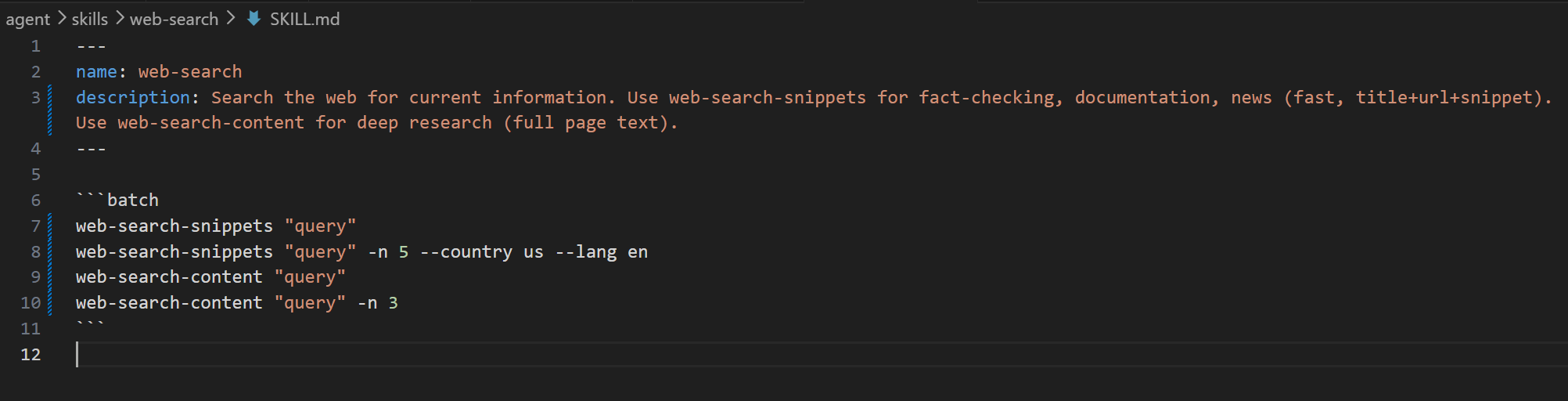Open the 'skills' breadcrumb segment
Viewport: 1568px width, 401px height.
[x=90, y=19]
